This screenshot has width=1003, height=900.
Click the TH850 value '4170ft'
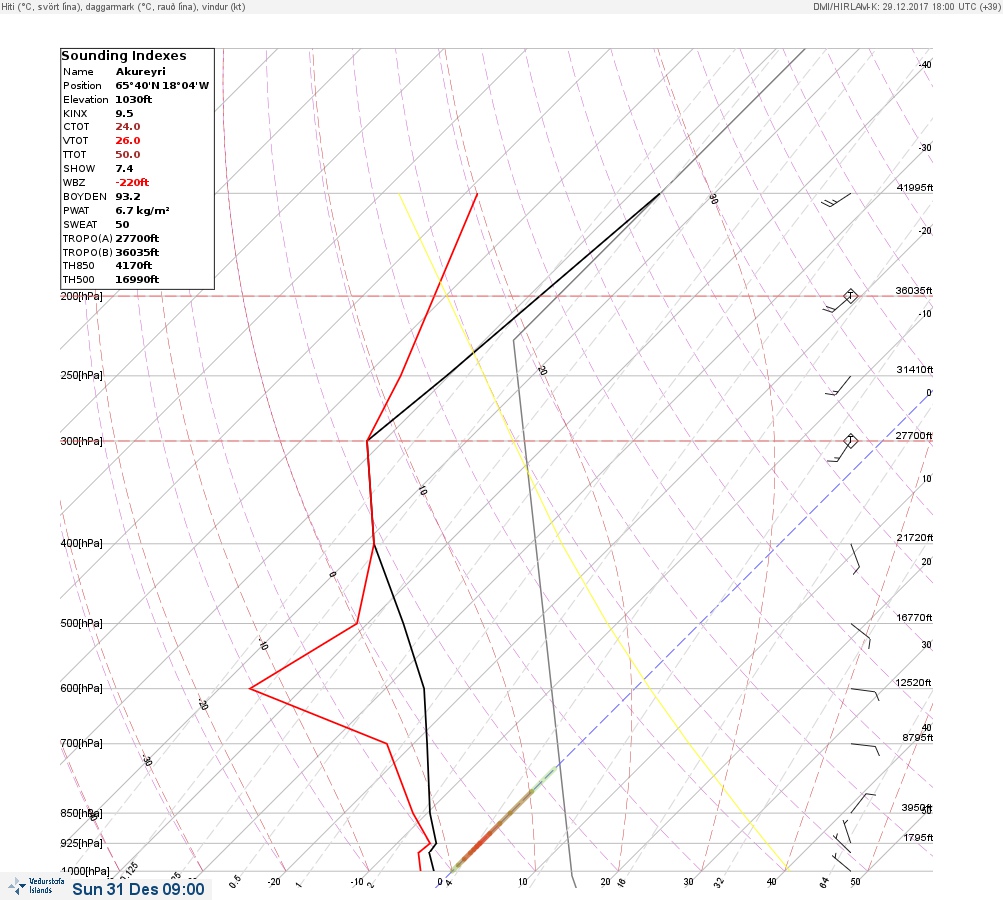[x=134, y=265]
